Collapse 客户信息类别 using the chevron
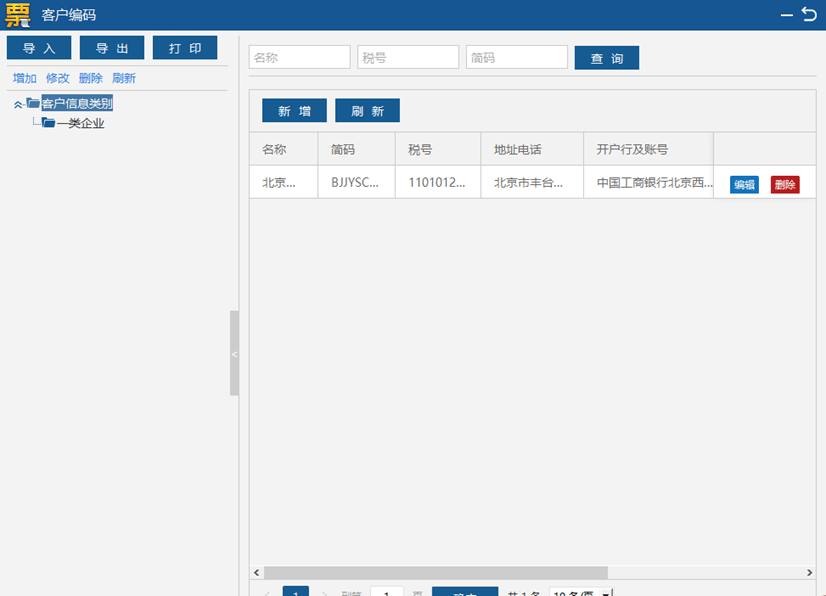This screenshot has height=596, width=826. click(x=17, y=103)
